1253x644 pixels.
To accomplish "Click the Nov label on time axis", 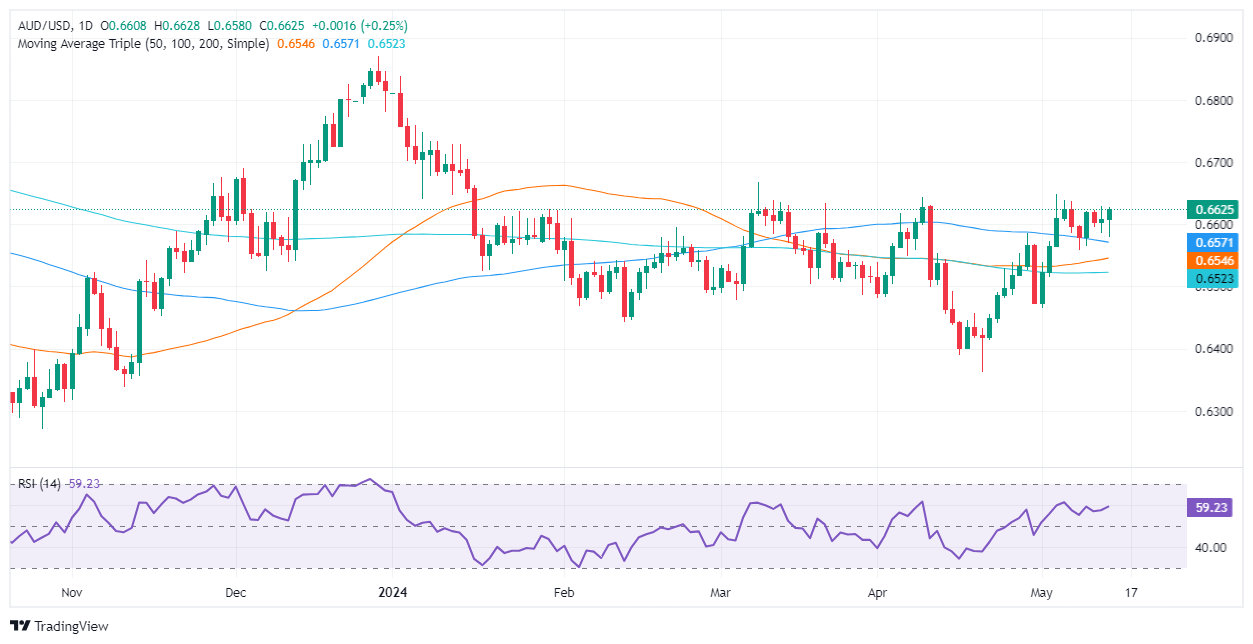I will (70, 592).
